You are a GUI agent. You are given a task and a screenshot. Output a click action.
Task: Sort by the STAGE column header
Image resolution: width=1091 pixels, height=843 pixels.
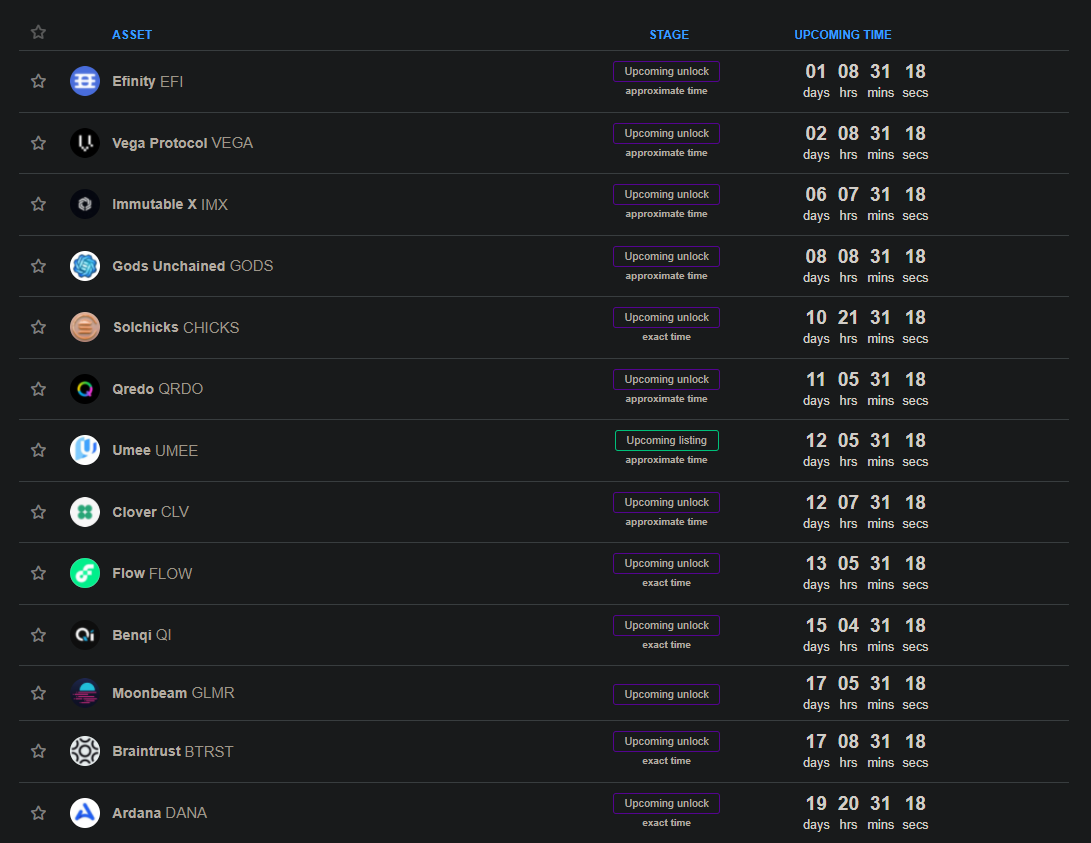point(669,35)
